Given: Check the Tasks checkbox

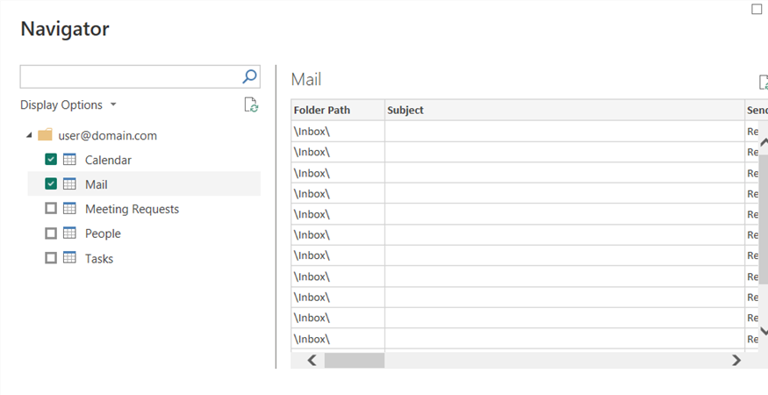Looking at the screenshot, I should pyautogui.click(x=51, y=257).
